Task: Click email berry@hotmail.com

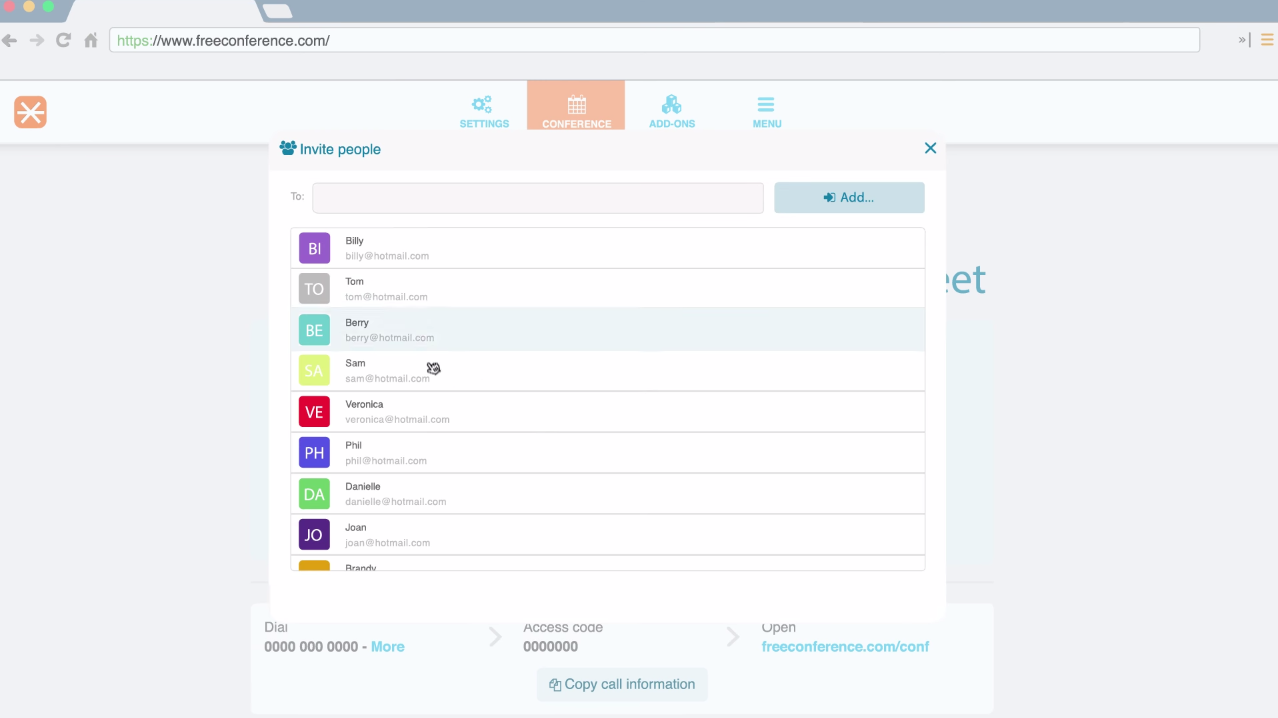Action: point(389,338)
